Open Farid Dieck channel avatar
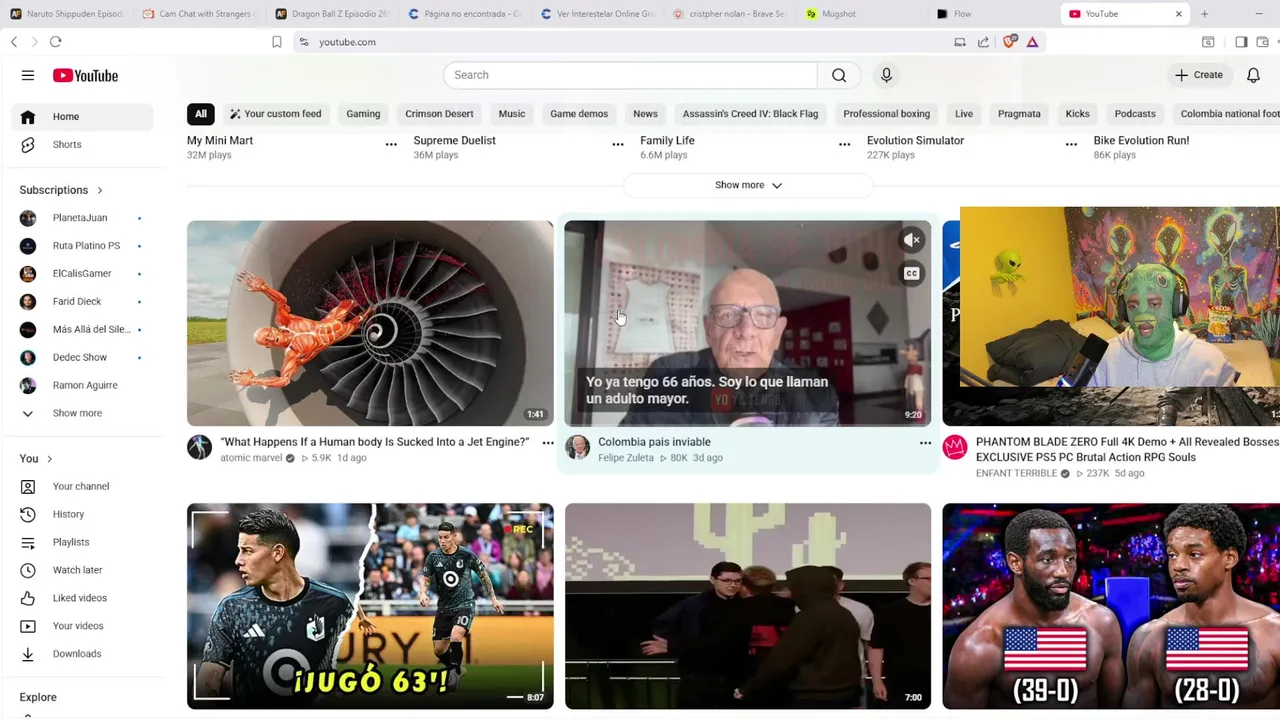Image resolution: width=1280 pixels, height=720 pixels. [28, 302]
